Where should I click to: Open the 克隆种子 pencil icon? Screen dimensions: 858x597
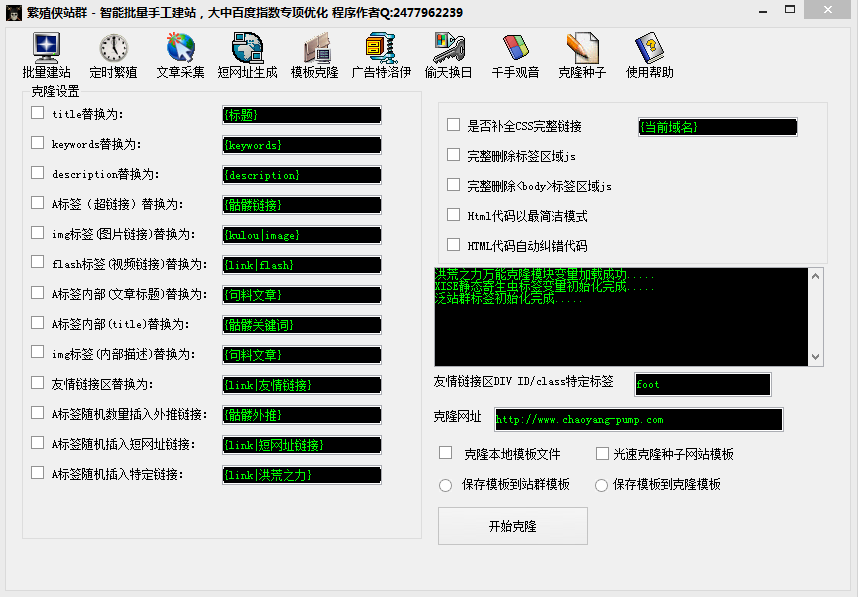coord(582,56)
